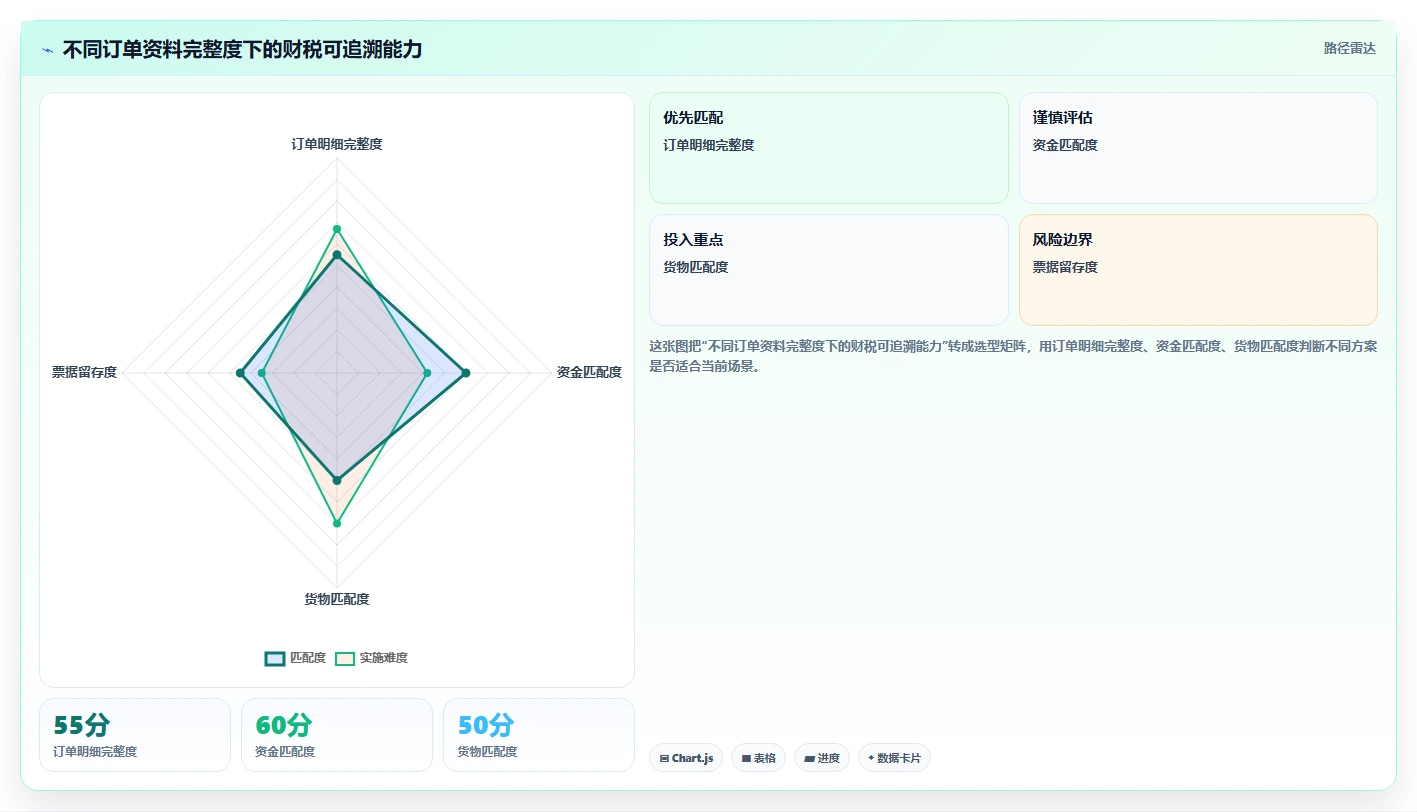This screenshot has height=812, width=1417.
Task: Click the 实施难度 data point on 资金匹配度 axis
Action: (427, 373)
